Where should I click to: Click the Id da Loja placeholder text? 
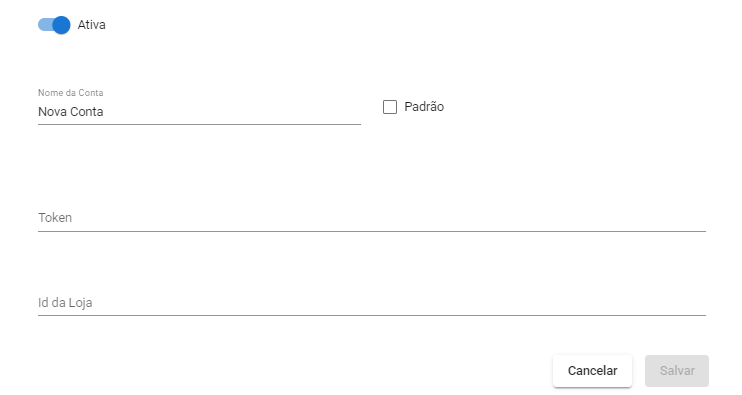65,303
